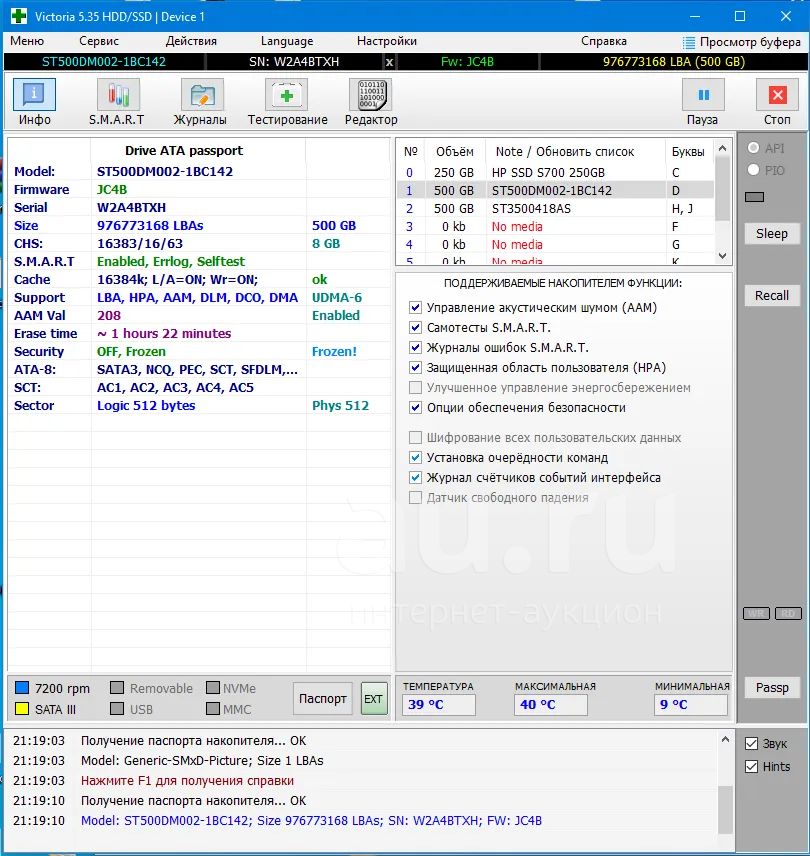The height and width of the screenshot is (856, 810).
Task: Toggle Журналы ошибок S.M.A.R.T. checkbox
Action: click(415, 347)
